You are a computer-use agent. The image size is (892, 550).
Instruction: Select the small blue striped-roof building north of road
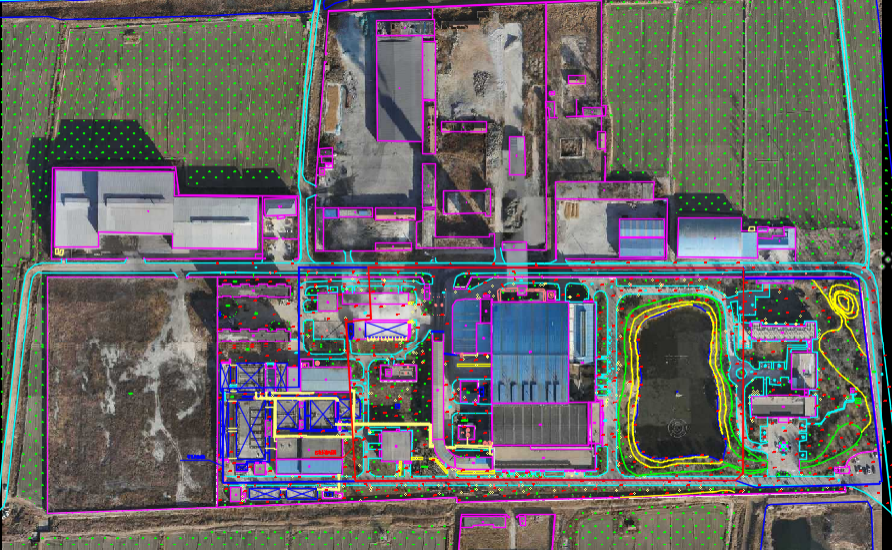[642, 238]
